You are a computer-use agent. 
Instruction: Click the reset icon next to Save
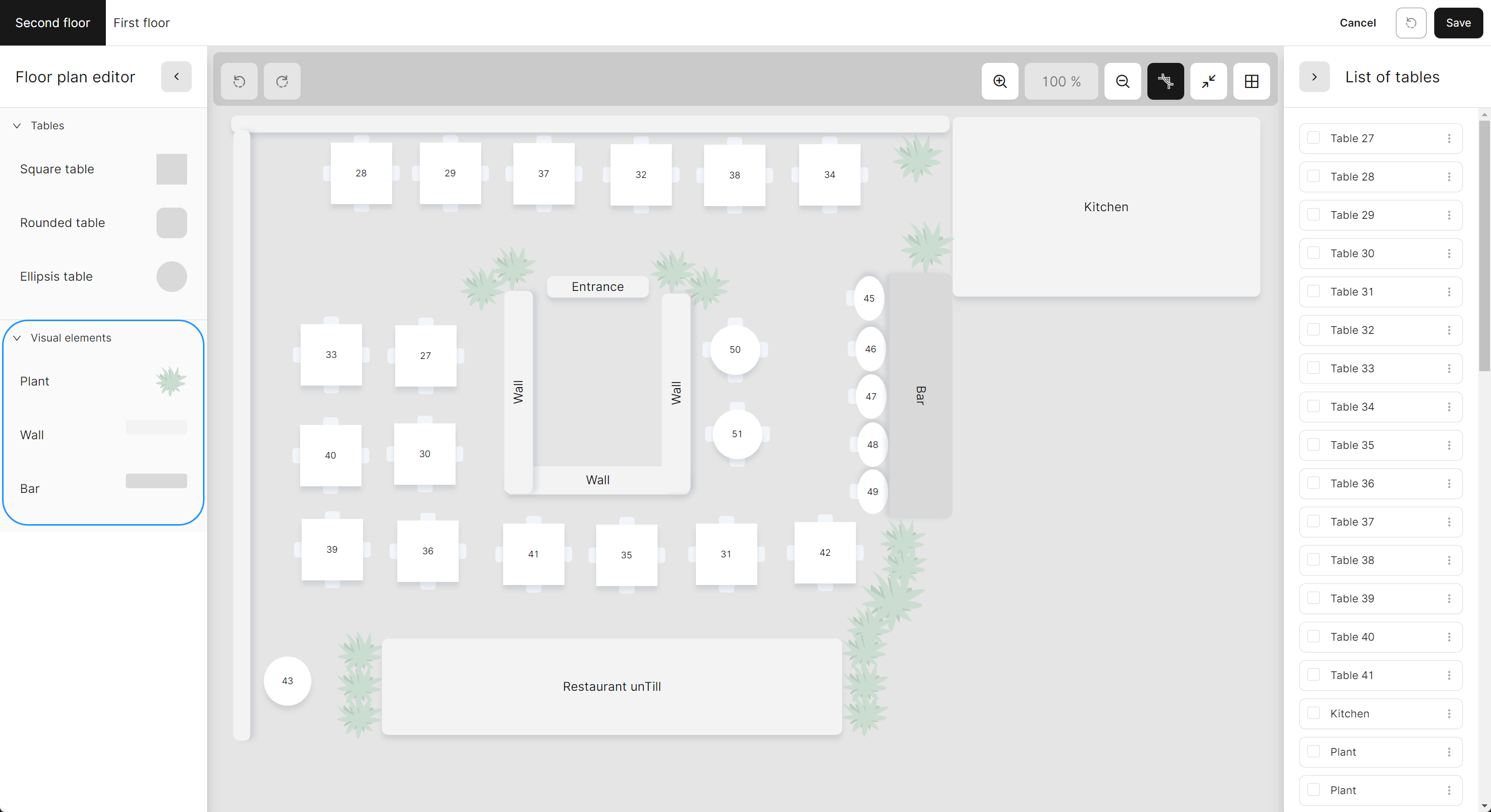(1411, 23)
